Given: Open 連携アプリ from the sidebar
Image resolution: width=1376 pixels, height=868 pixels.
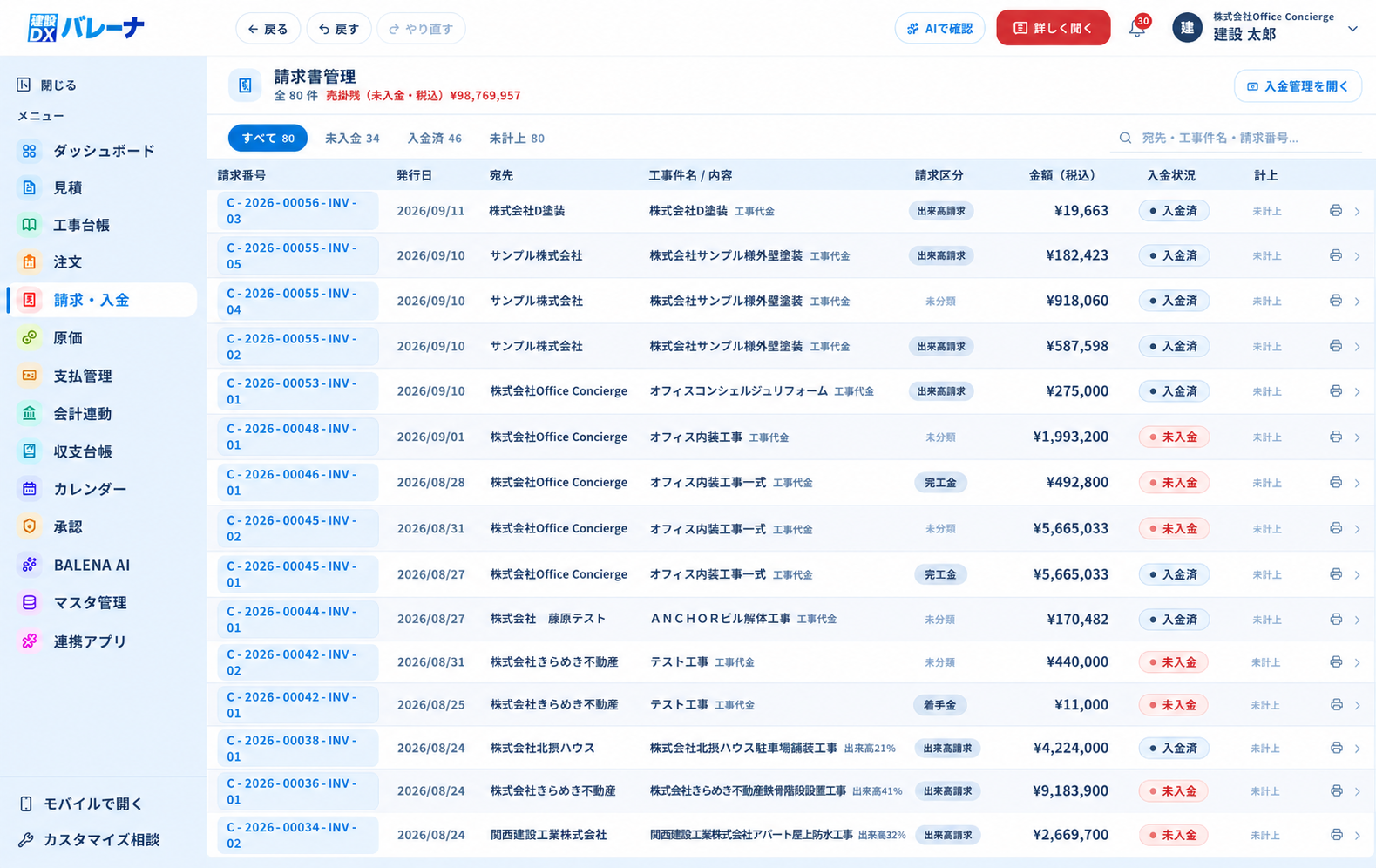Looking at the screenshot, I should [90, 641].
